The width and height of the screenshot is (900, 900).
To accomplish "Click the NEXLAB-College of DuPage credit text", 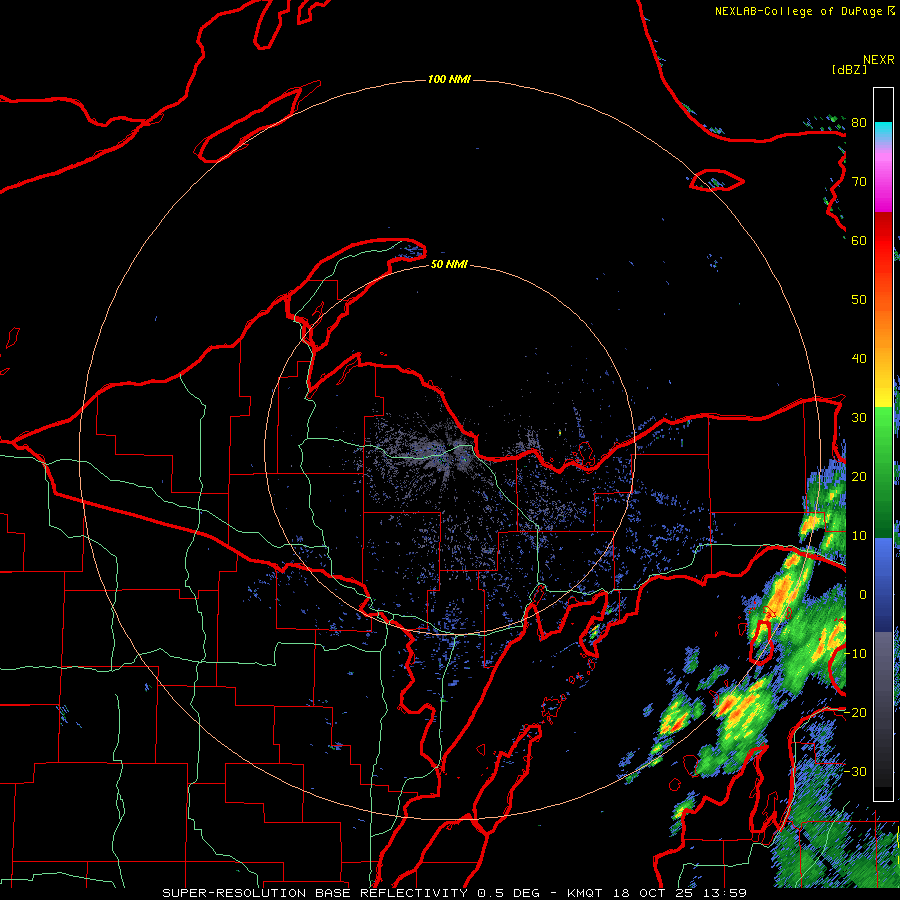I will tap(804, 11).
